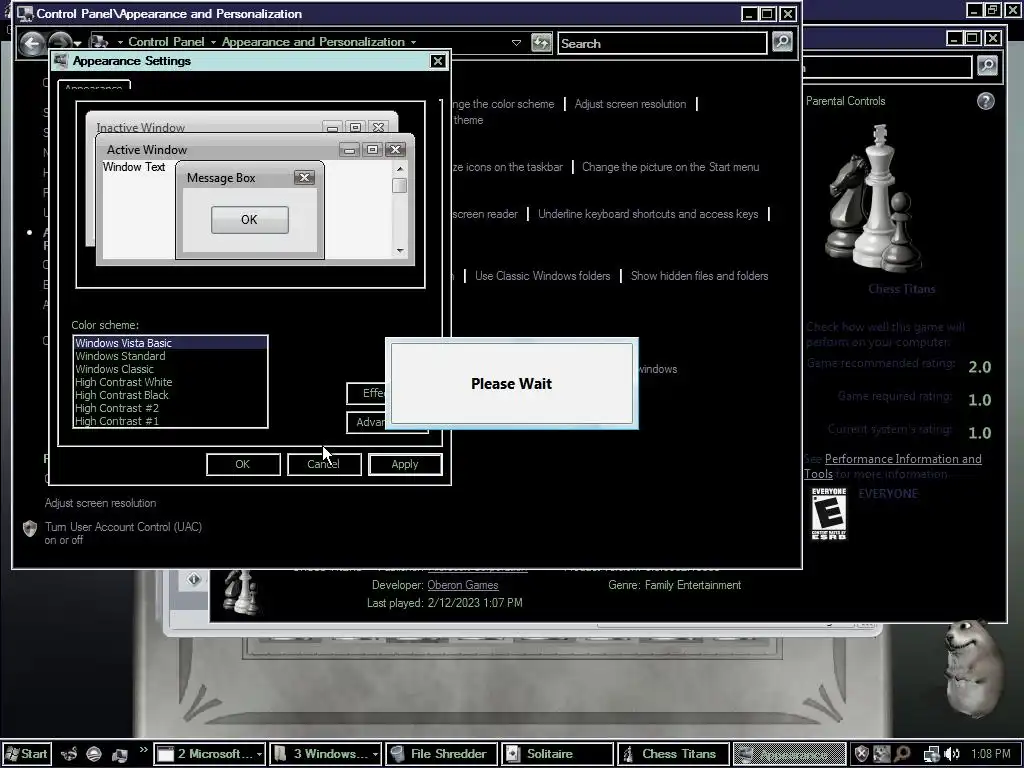Click the magnifier tray icon
The width and height of the screenshot is (1024, 768).
pyautogui.click(x=903, y=754)
